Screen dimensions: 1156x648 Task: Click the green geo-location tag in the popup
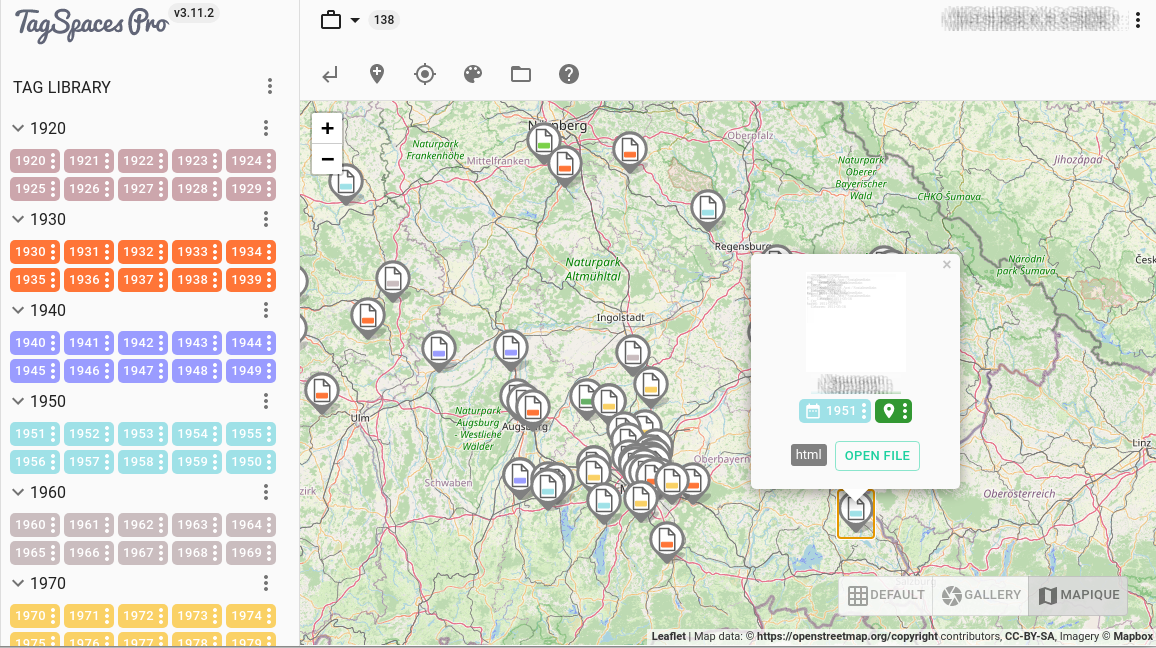[x=886, y=410]
